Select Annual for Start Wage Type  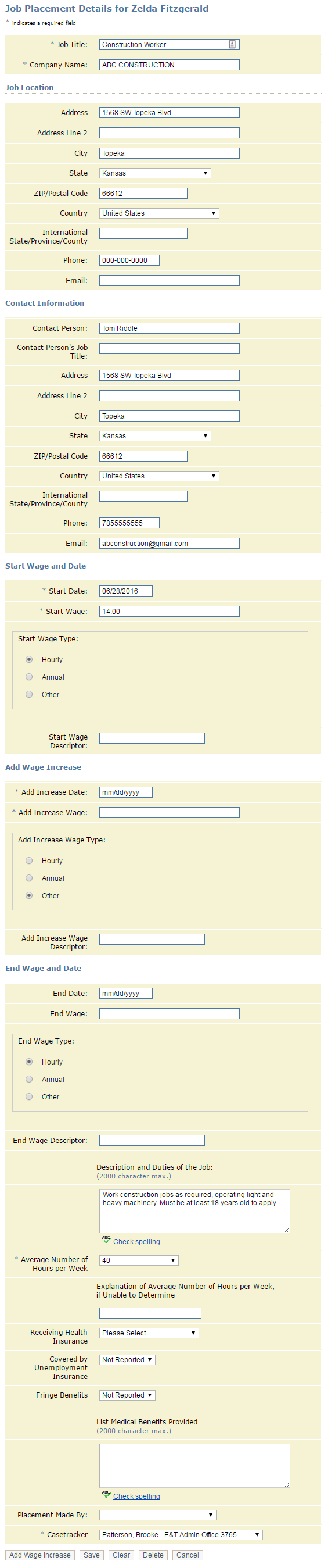pyautogui.click(x=29, y=677)
